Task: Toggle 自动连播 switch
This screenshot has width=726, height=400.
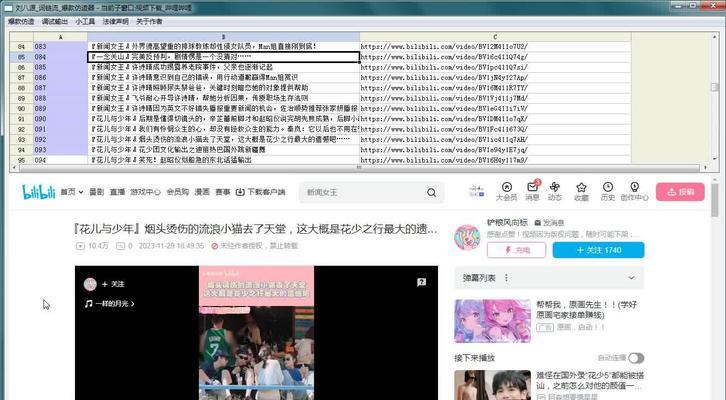Action: [x=636, y=358]
